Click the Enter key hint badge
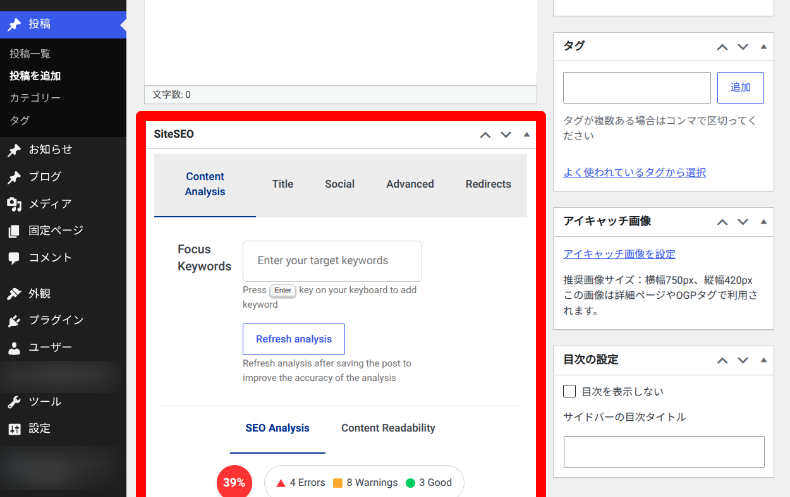This screenshot has width=790, height=497. pos(283,290)
